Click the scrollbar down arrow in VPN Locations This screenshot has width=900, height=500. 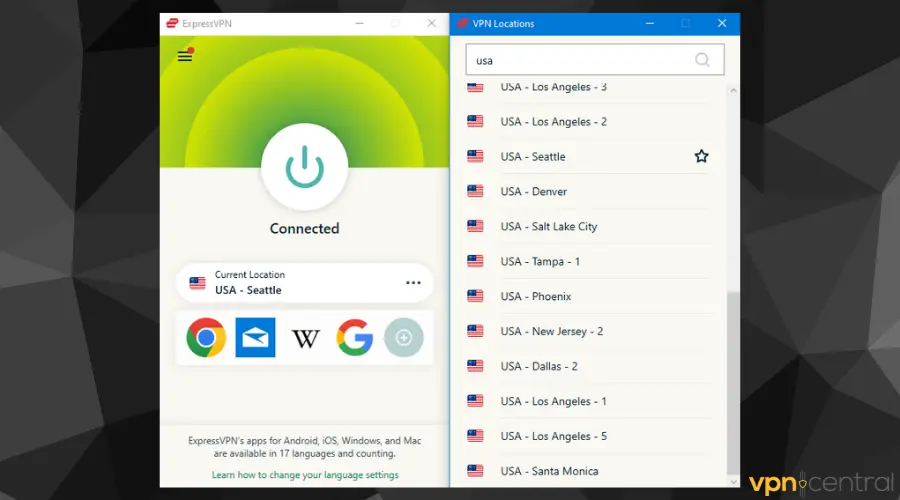click(x=733, y=482)
